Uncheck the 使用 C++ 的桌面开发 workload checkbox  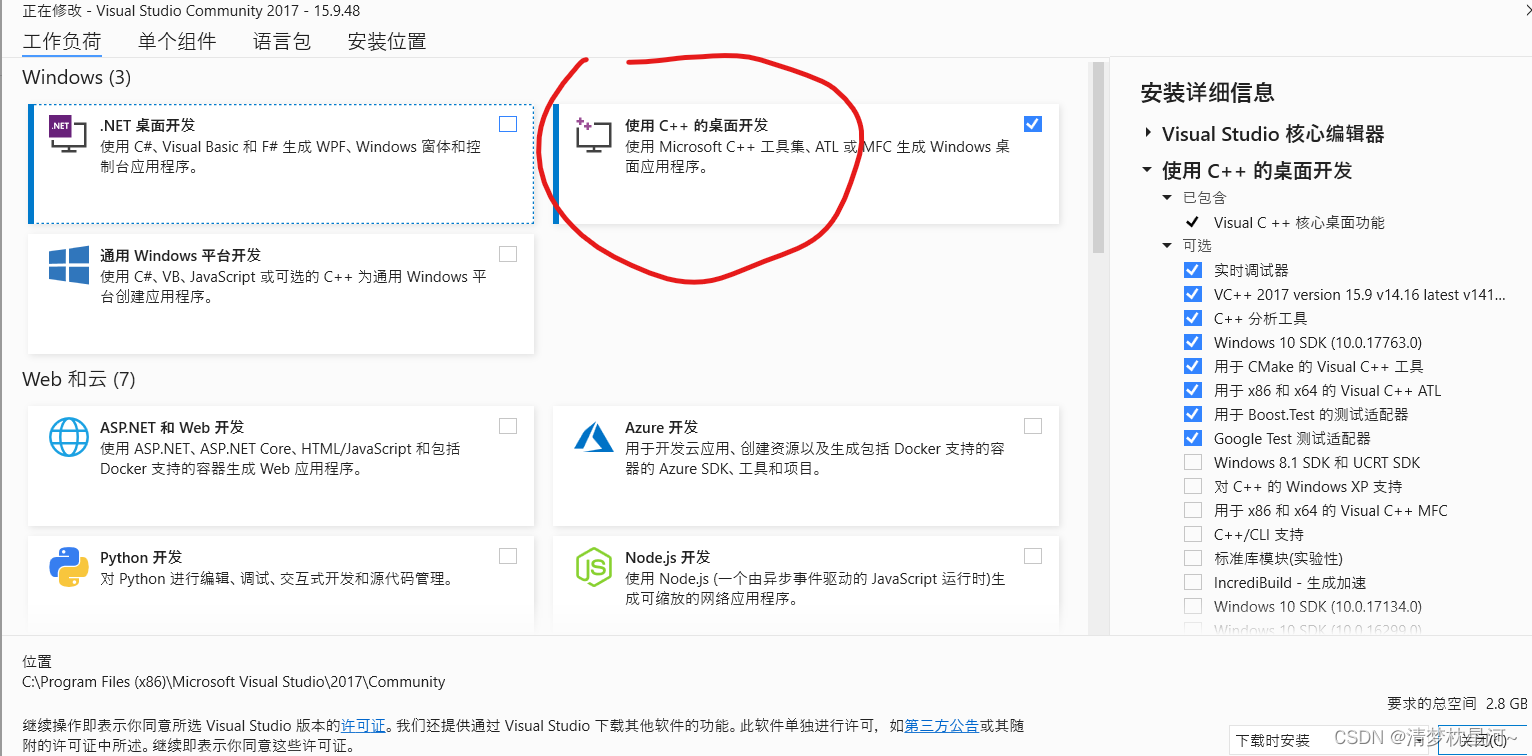click(x=1033, y=124)
